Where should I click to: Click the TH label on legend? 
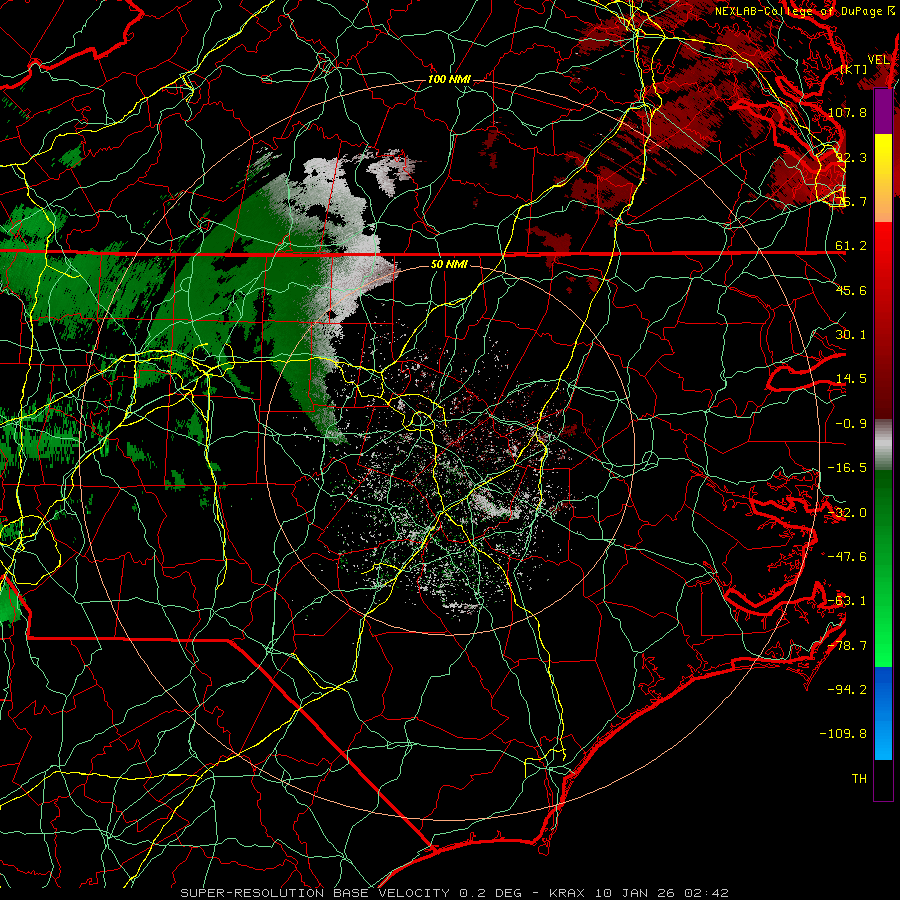859,779
